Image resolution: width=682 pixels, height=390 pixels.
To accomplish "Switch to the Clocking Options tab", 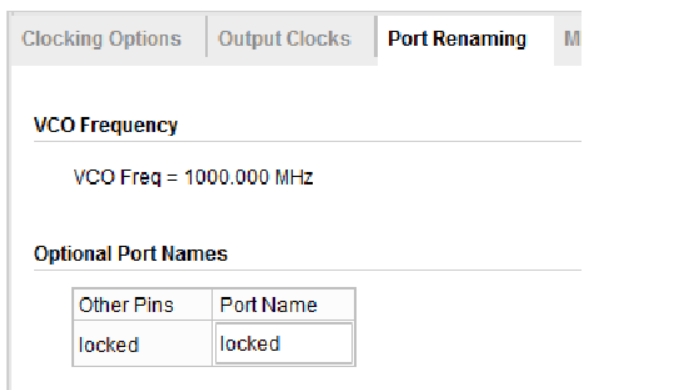I will [101, 39].
